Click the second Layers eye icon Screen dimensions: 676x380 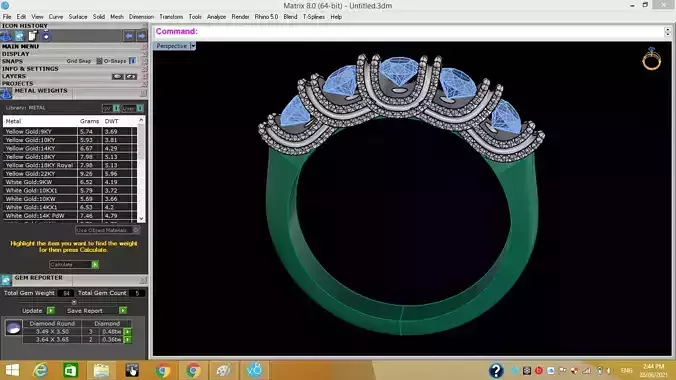pyautogui.click(x=131, y=76)
